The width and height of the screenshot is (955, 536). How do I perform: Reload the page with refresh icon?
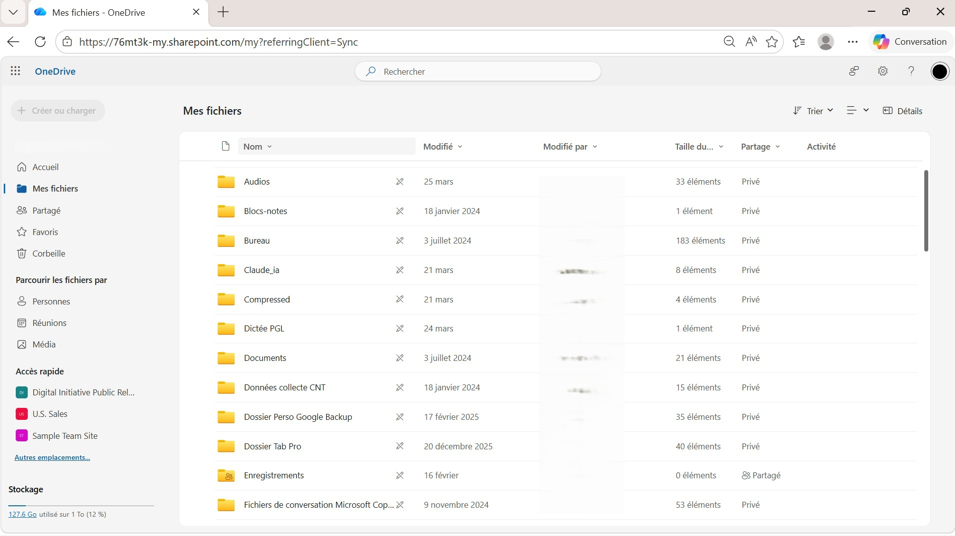40,41
